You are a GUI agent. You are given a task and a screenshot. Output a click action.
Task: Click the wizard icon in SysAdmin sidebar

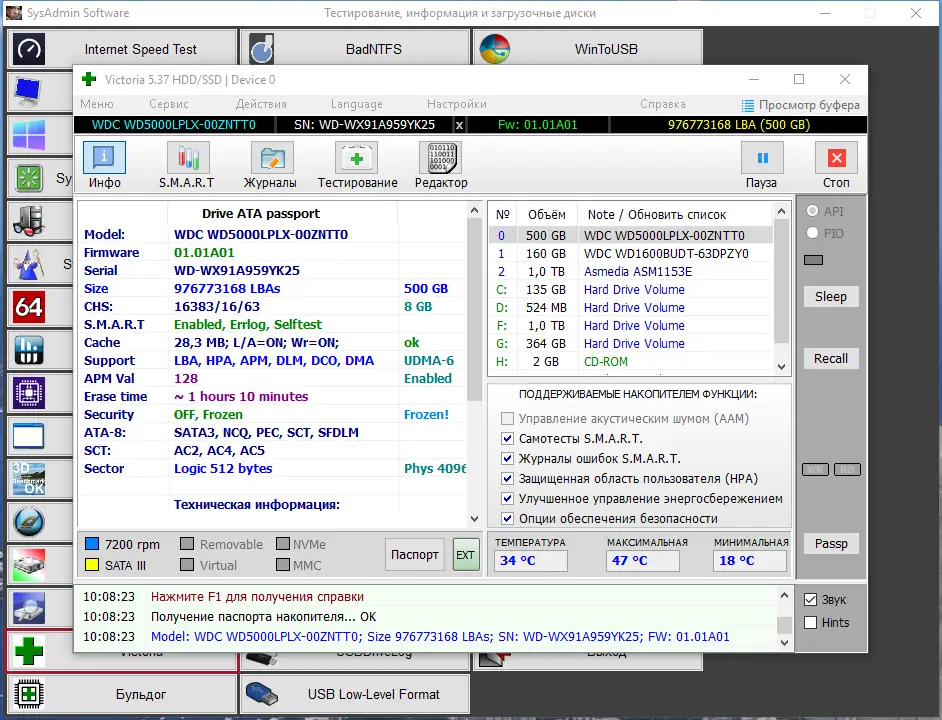[x=29, y=264]
